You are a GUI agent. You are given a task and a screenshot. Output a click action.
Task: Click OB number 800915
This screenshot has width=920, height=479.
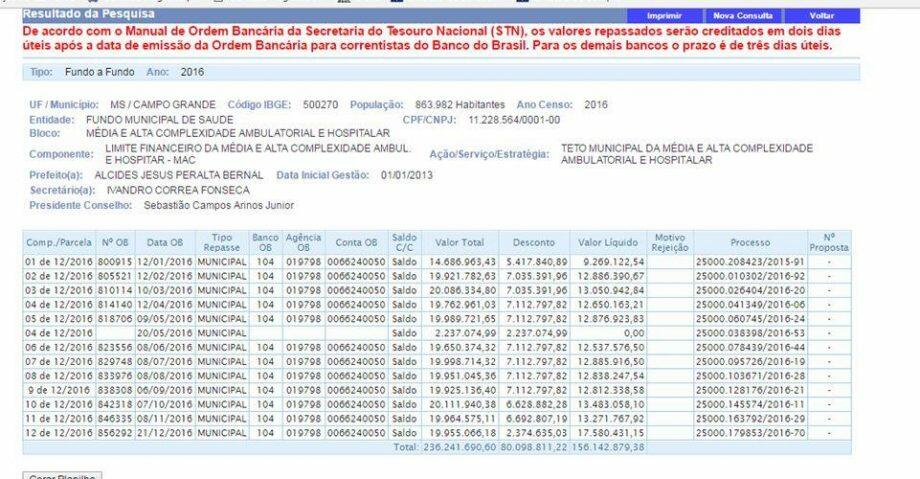click(115, 262)
